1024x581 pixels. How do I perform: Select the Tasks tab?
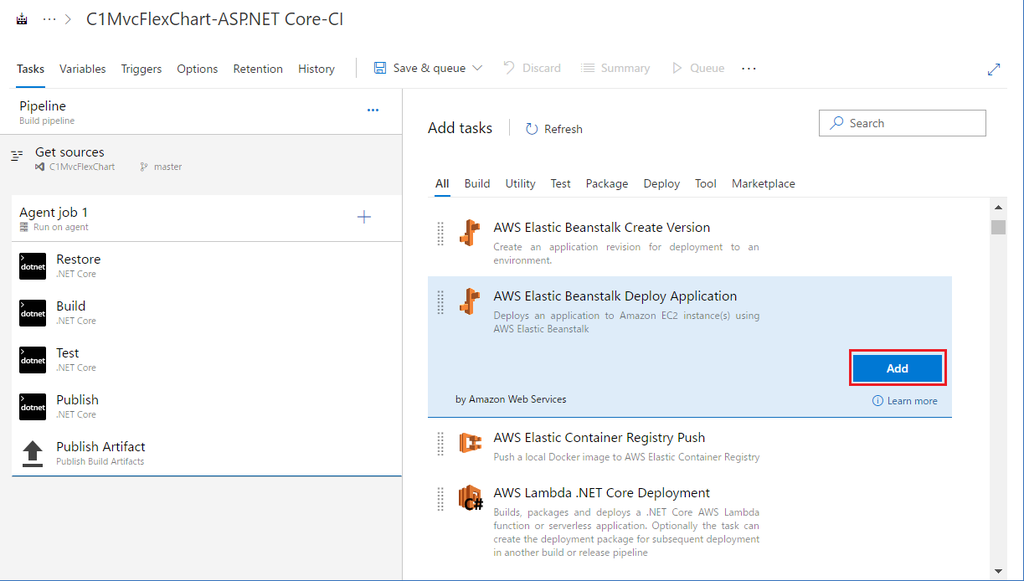30,69
